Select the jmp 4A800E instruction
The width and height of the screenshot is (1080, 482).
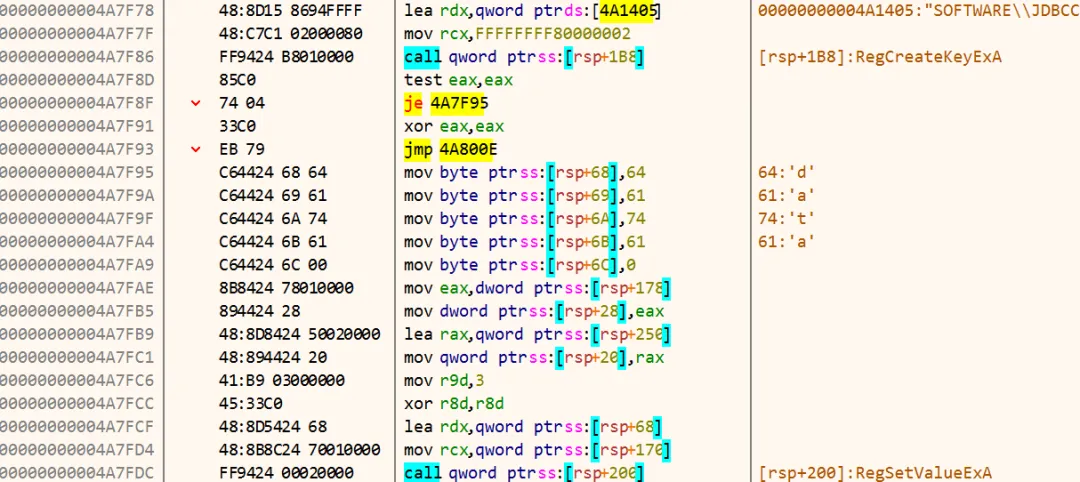point(450,149)
